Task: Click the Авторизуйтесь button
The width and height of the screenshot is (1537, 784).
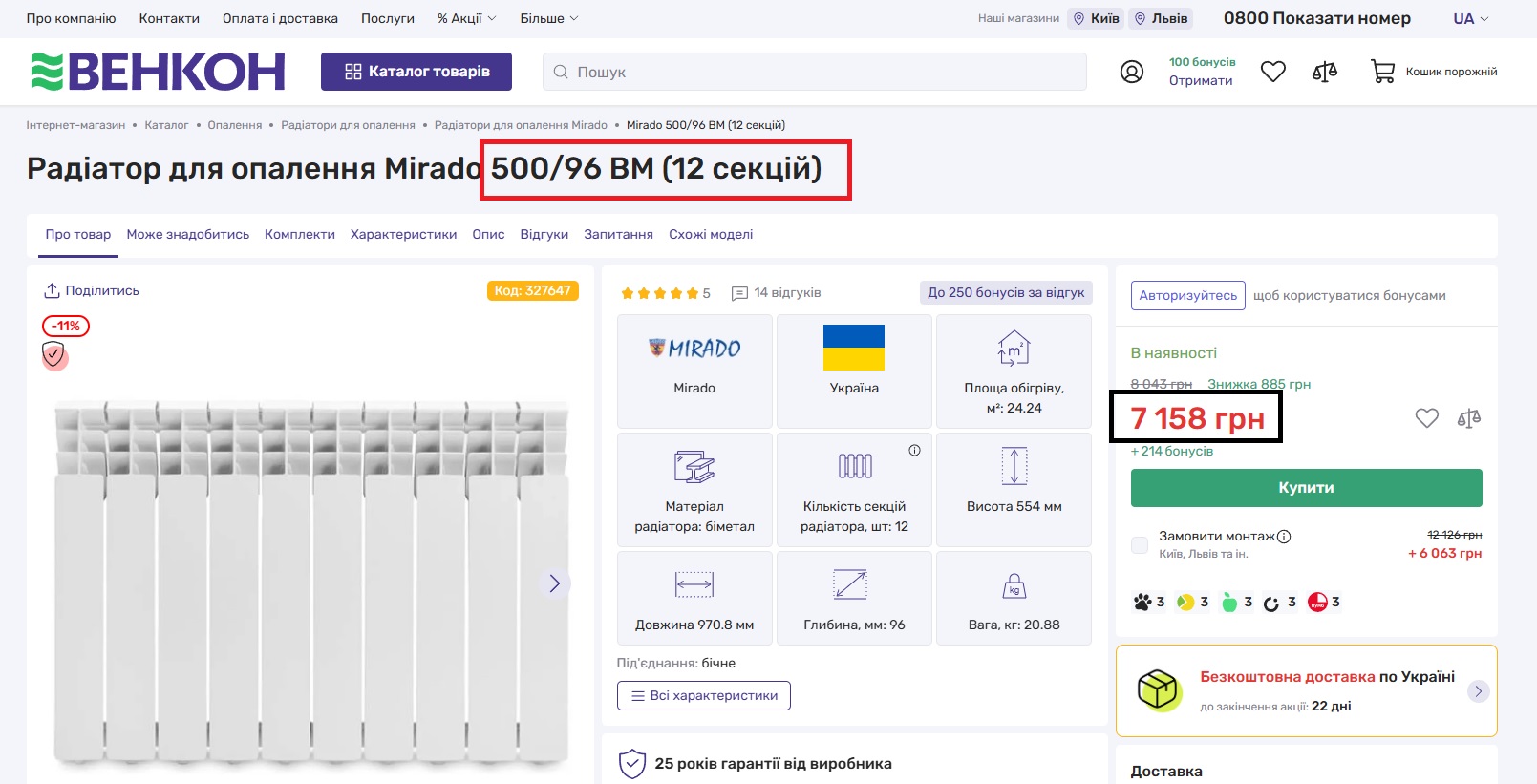Action: [1188, 296]
